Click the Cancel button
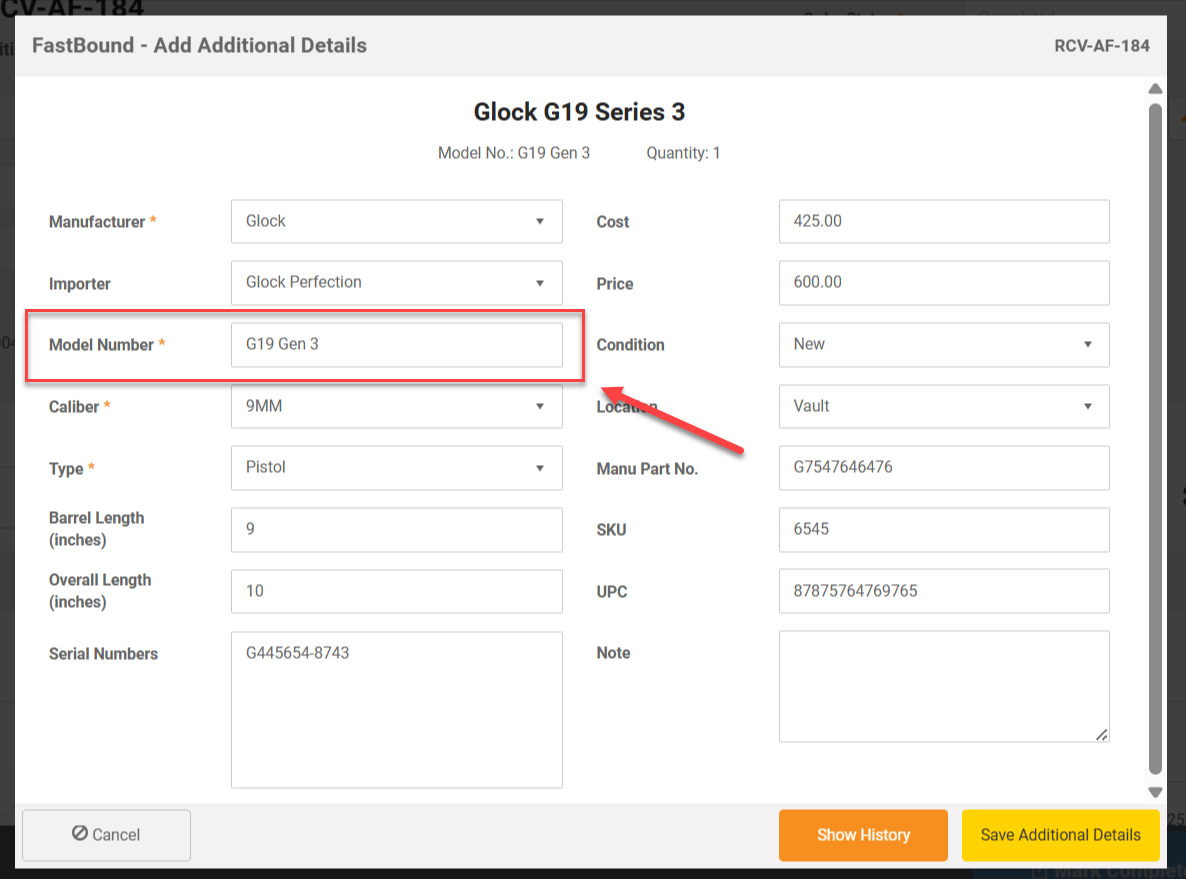Viewport: 1186px width, 879px height. 107,834
